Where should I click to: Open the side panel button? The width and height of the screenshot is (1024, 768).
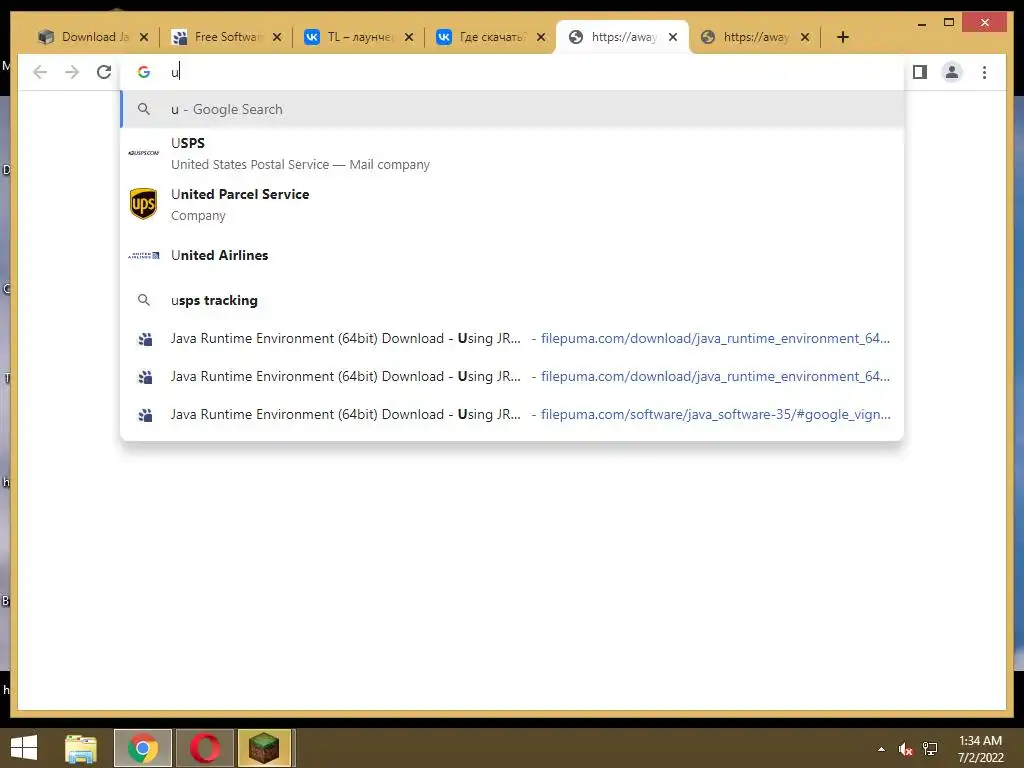(920, 72)
